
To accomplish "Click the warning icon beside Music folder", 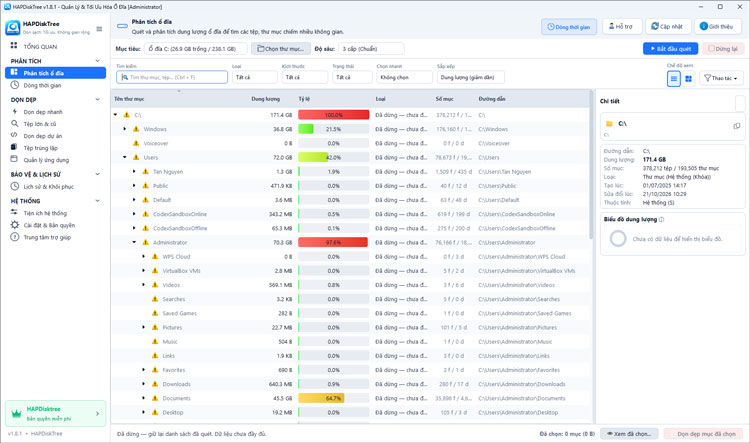I will click(x=155, y=341).
